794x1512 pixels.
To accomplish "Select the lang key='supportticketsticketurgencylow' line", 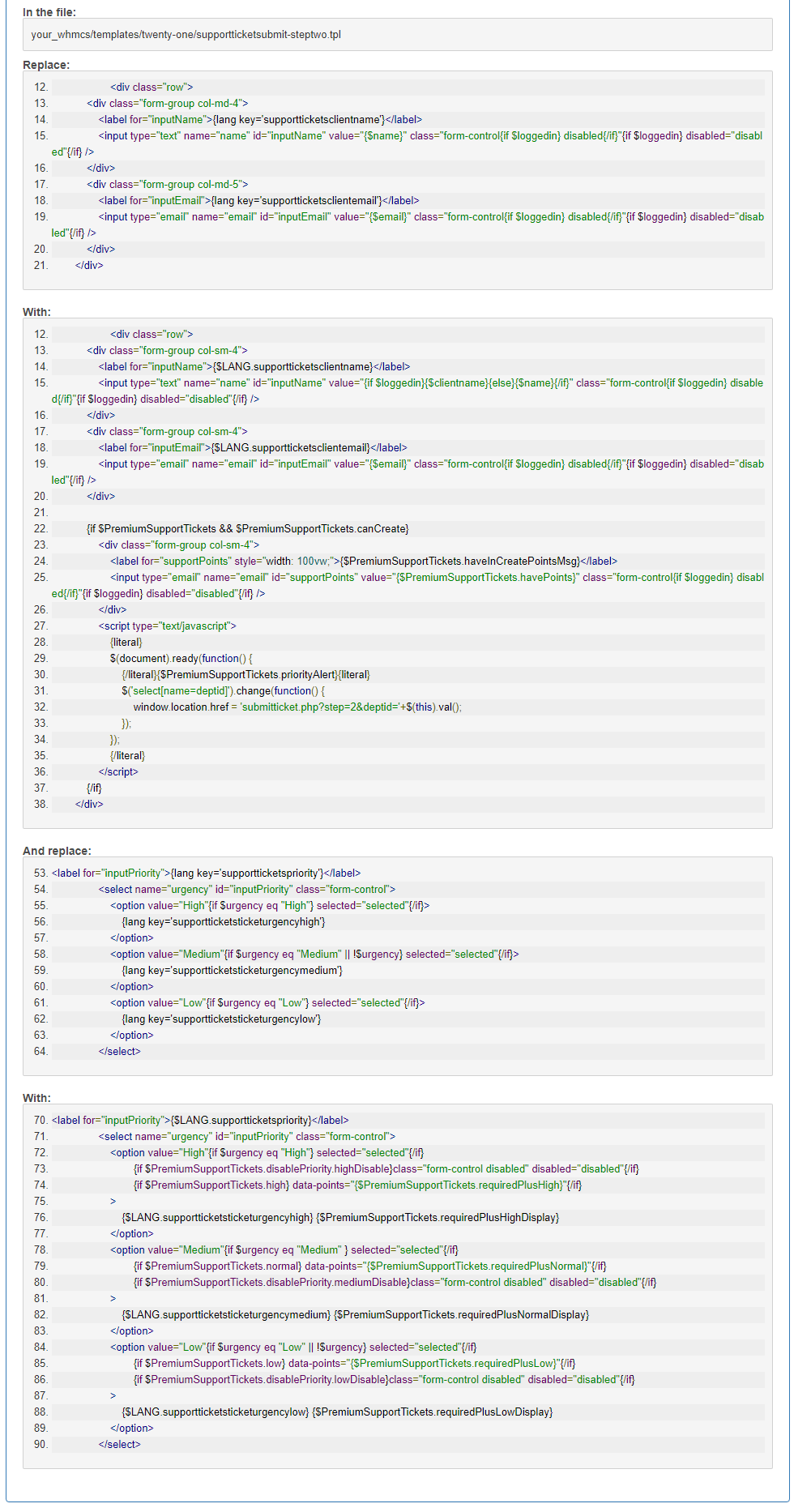I will 222,1019.
